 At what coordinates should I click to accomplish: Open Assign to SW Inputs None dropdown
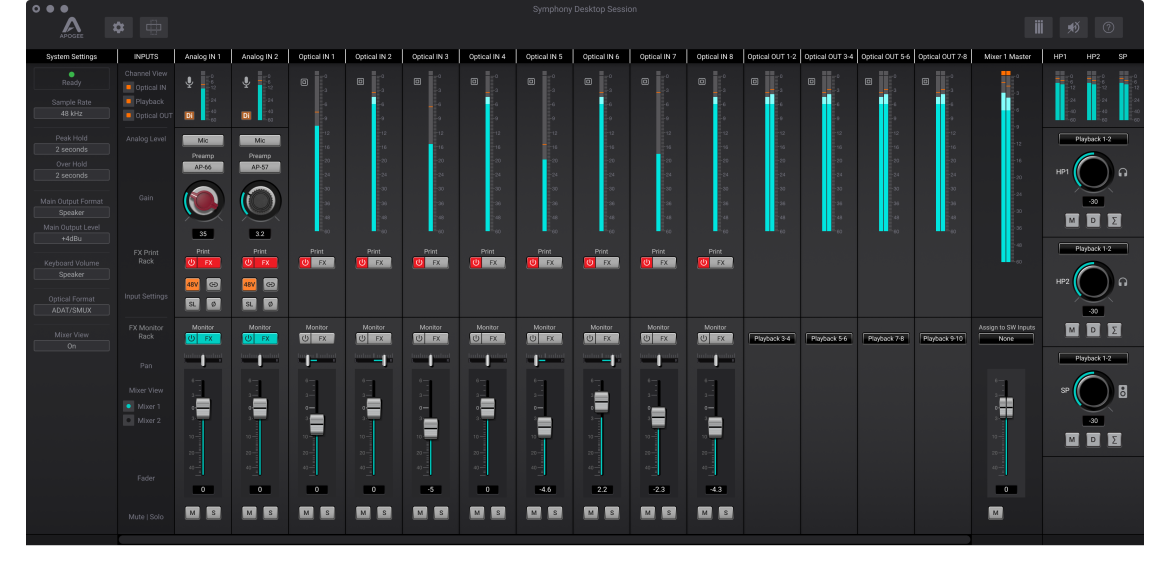pyautogui.click(x=1007, y=339)
